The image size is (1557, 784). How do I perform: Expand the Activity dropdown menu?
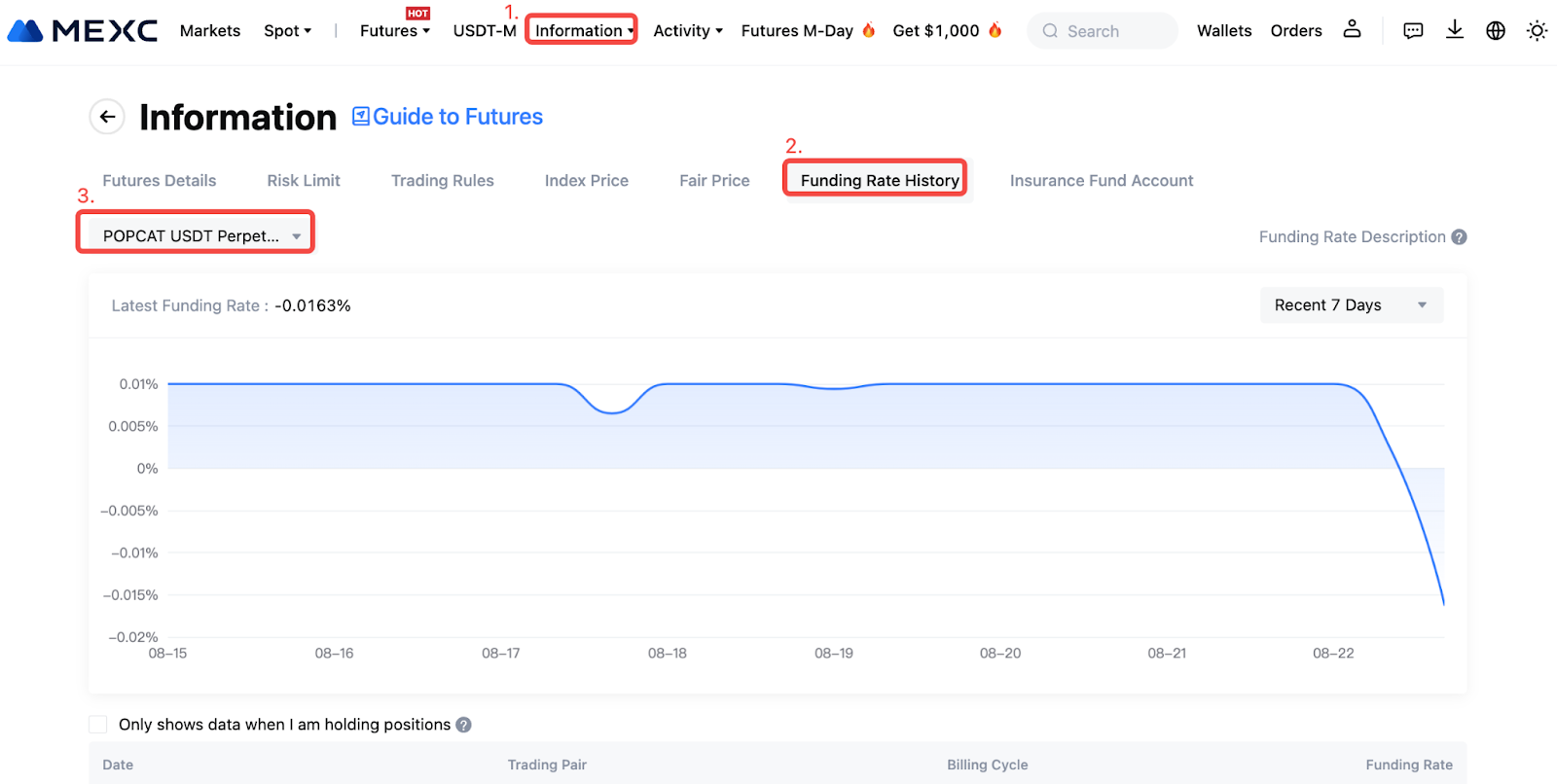[688, 31]
